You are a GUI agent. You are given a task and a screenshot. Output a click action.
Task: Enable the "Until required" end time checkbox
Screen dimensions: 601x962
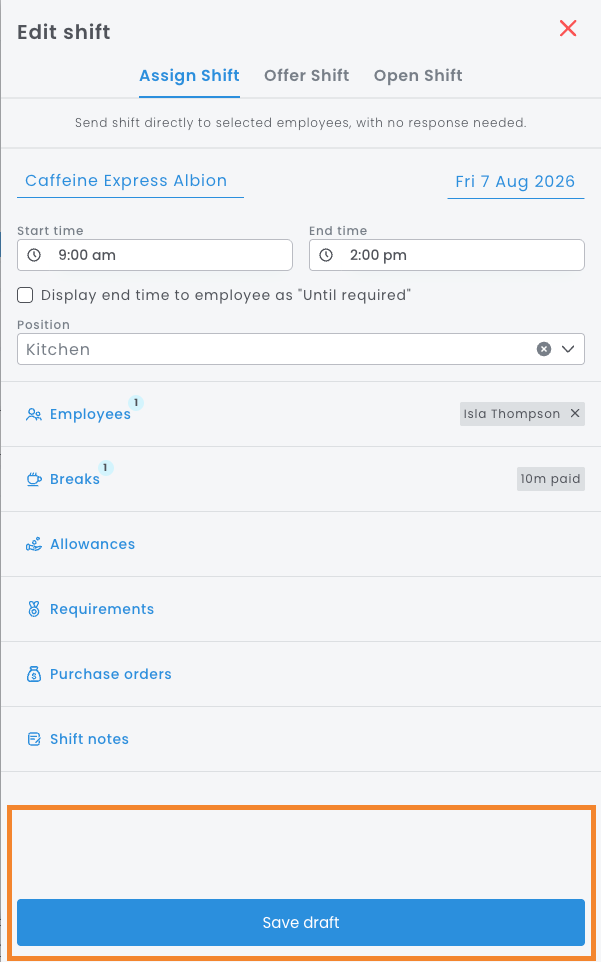coord(25,296)
